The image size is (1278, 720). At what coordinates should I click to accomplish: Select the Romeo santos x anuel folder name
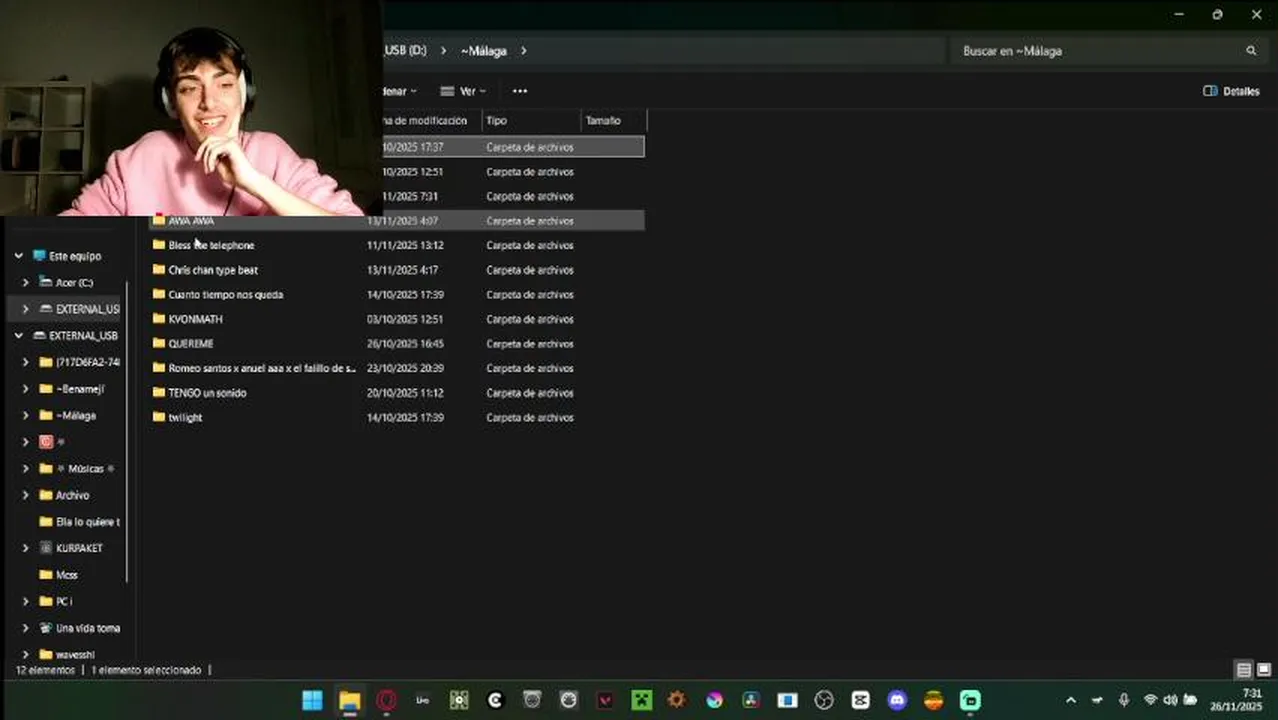(x=262, y=368)
